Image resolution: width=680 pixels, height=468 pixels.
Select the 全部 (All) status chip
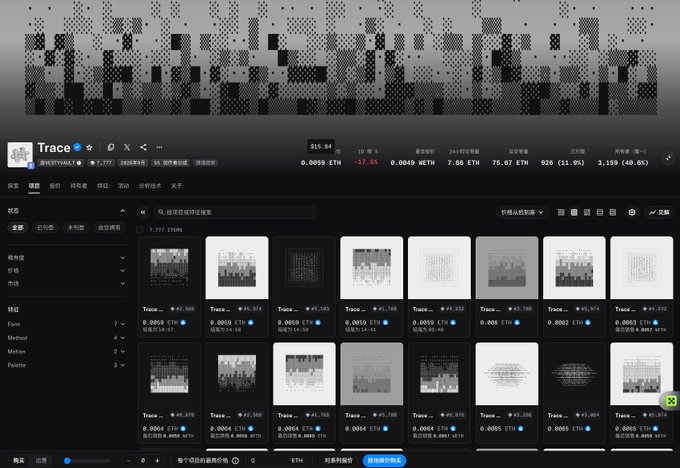(x=18, y=227)
